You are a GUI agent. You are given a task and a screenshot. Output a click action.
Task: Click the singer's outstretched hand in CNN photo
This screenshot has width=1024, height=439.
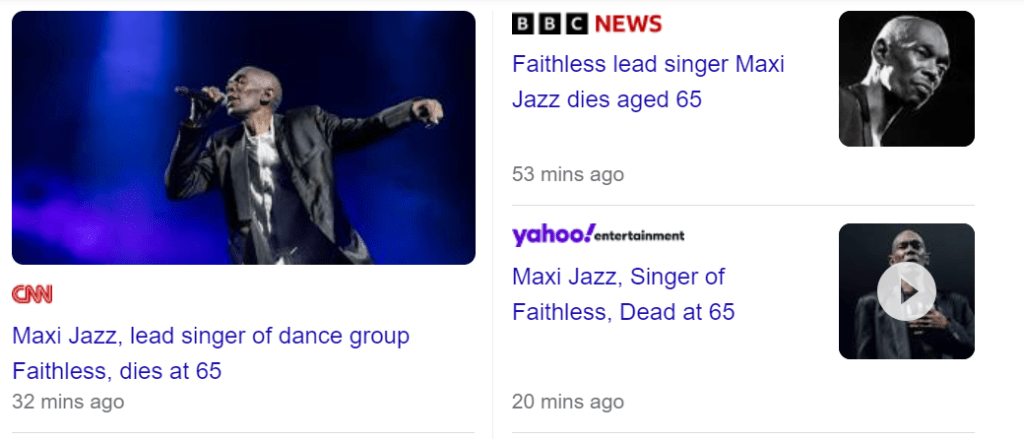(428, 108)
